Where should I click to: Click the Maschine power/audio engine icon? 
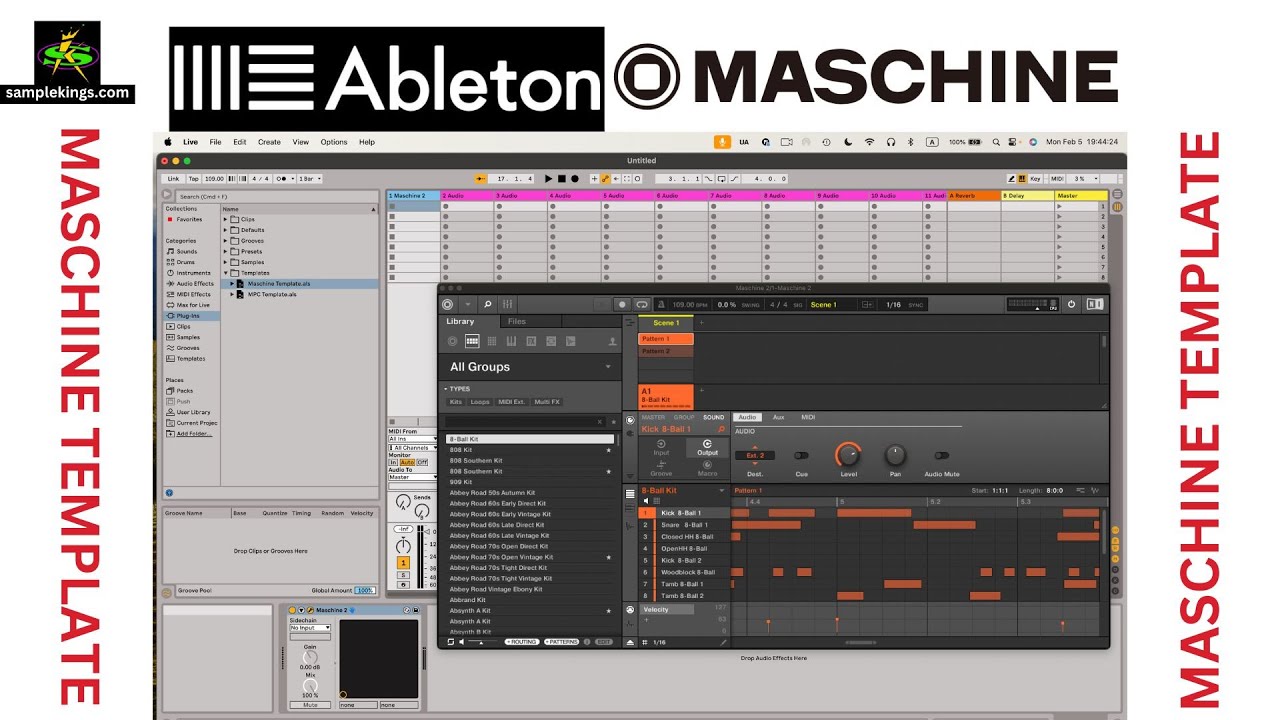tap(1071, 304)
